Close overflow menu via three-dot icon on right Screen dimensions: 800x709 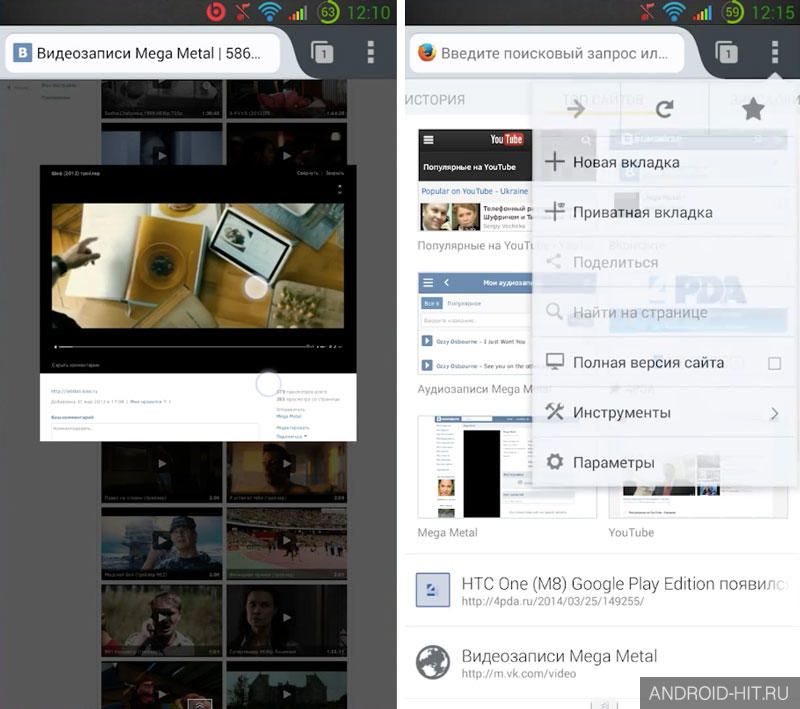coord(774,52)
